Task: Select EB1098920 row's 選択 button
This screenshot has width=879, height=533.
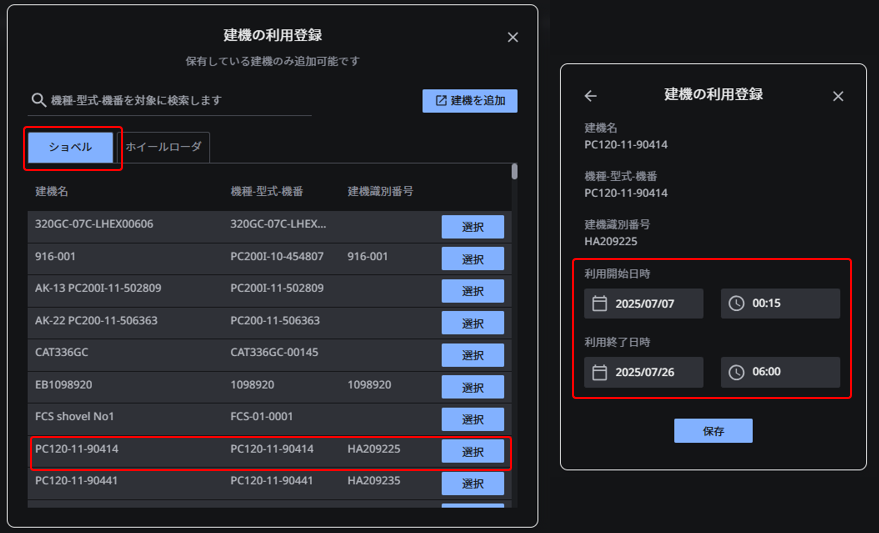Action: 473,387
